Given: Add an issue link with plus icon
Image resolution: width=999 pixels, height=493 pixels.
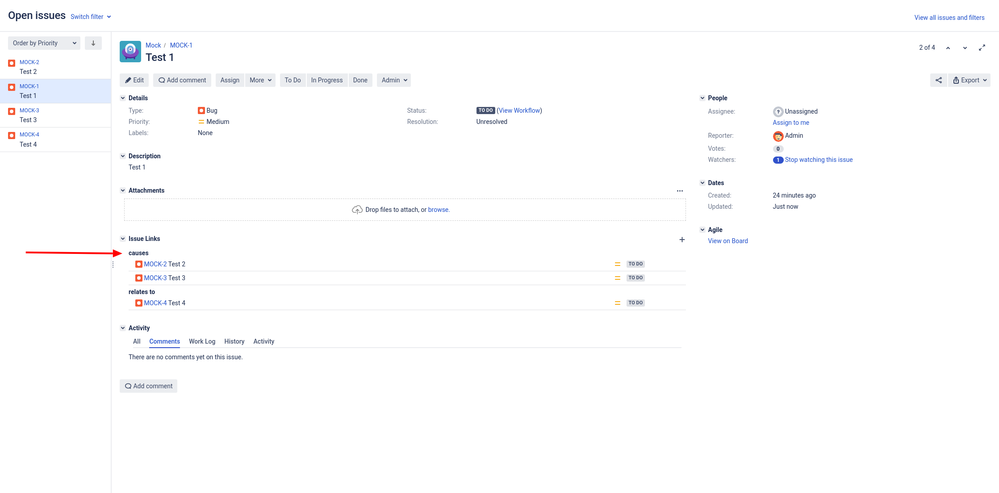Looking at the screenshot, I should coord(682,239).
